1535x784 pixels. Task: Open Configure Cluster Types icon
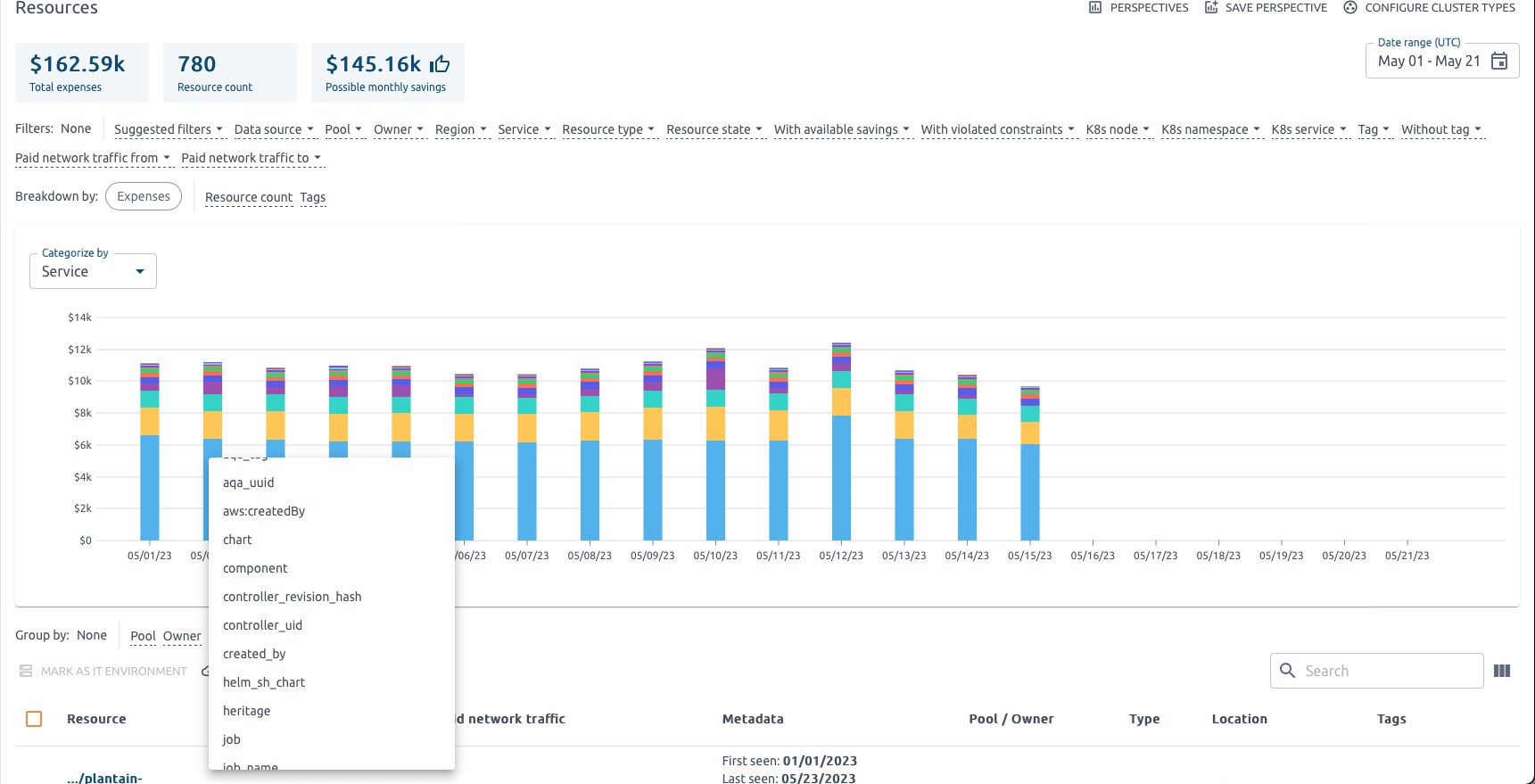[x=1350, y=8]
